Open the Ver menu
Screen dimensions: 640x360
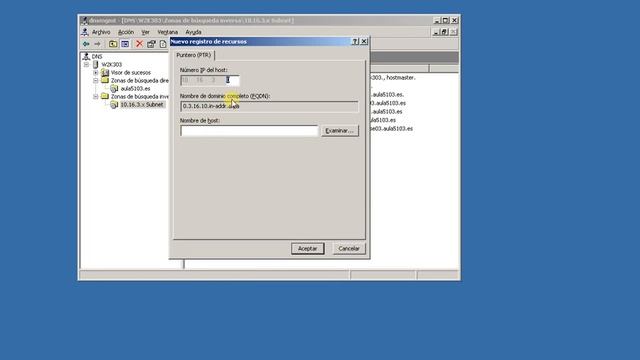point(145,32)
